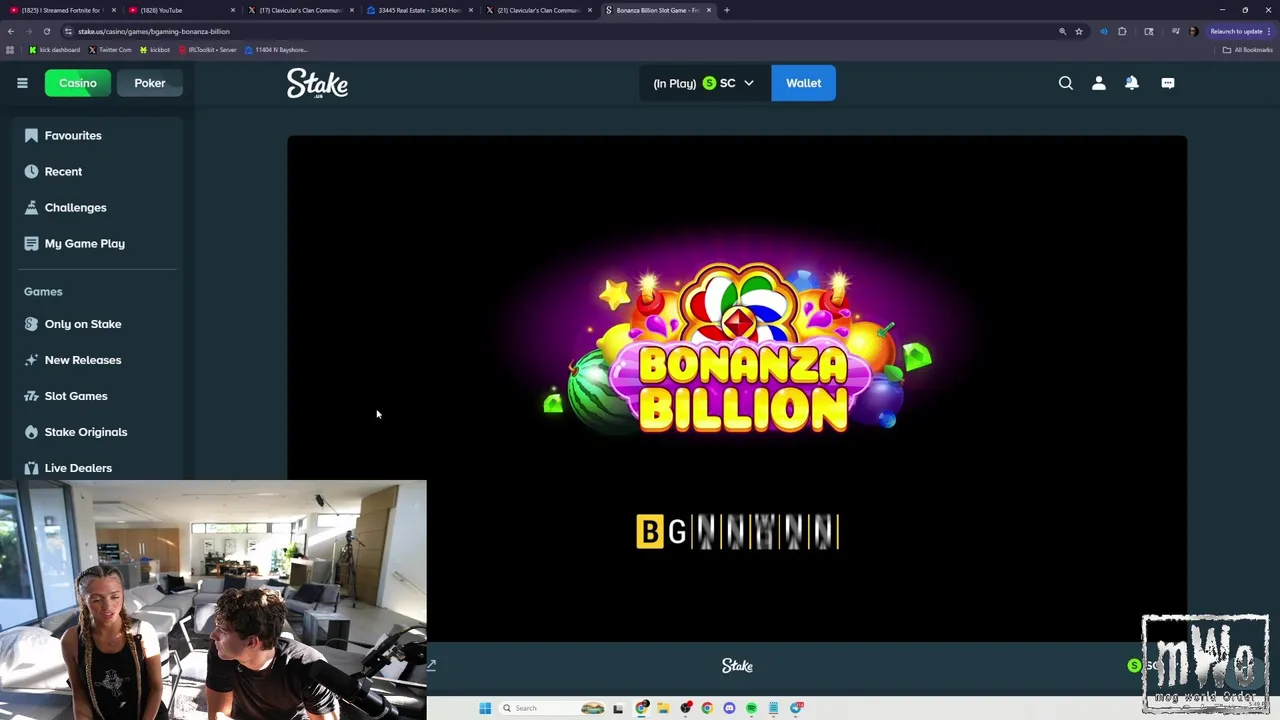Open New Releases category
The height and width of the screenshot is (720, 1280).
click(97, 360)
